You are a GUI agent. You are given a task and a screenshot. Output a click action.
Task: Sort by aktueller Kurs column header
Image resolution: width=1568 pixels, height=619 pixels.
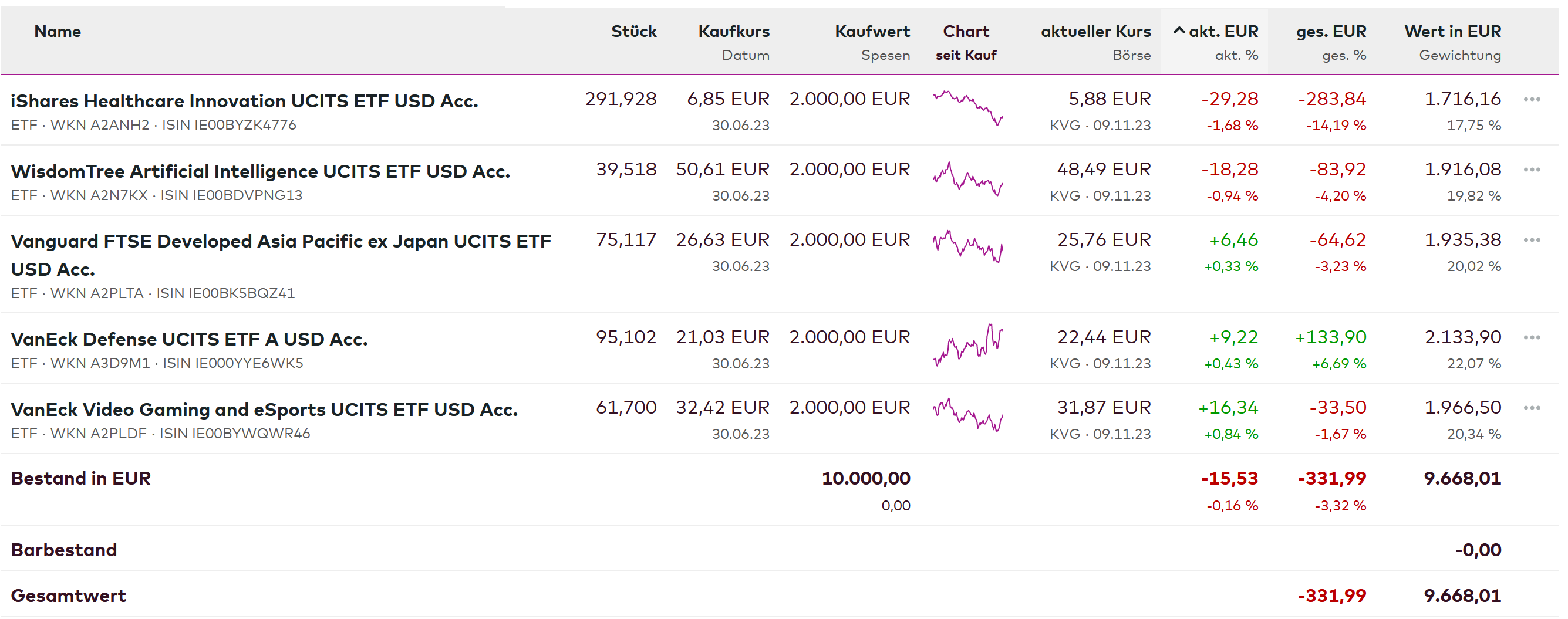[x=1095, y=32]
